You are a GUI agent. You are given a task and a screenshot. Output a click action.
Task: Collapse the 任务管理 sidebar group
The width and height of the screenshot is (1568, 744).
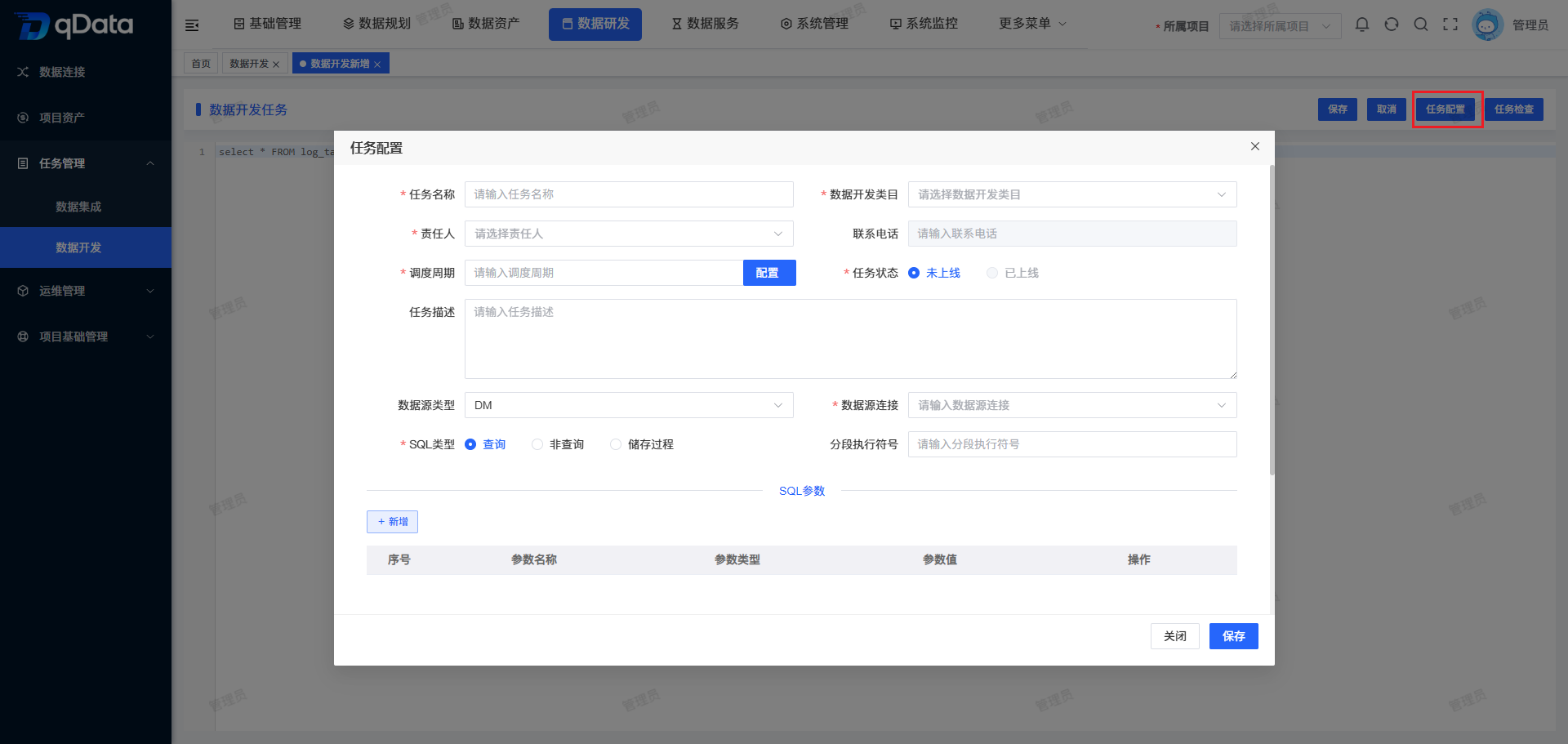(x=150, y=163)
